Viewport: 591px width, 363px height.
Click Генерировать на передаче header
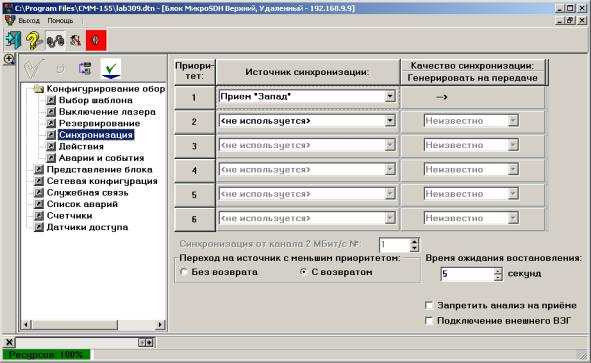tap(473, 78)
